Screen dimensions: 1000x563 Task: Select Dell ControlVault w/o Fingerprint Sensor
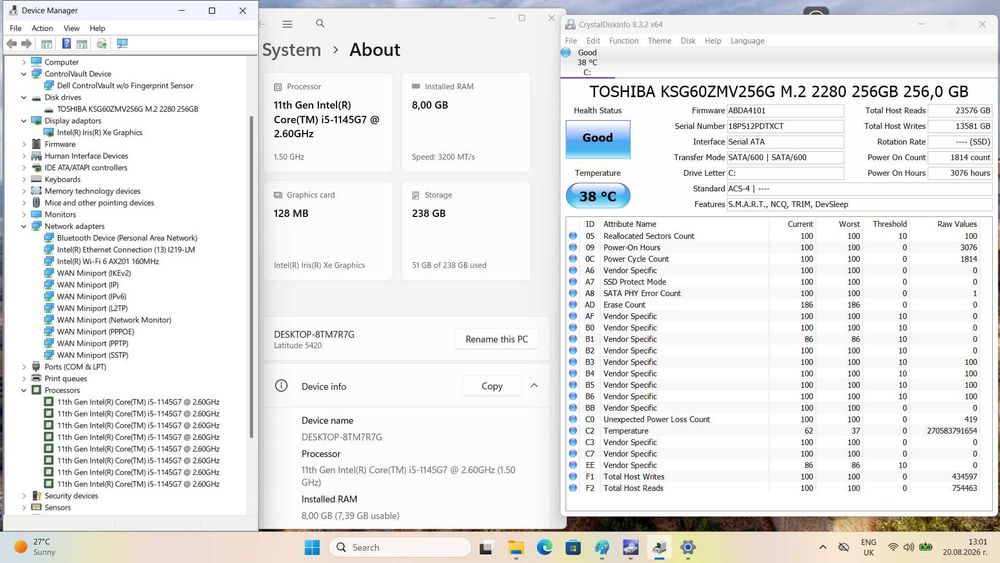coord(125,85)
